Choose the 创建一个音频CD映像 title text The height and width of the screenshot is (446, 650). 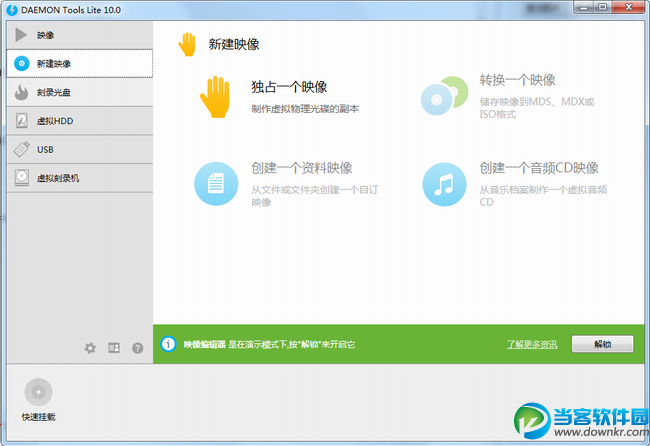(x=539, y=168)
